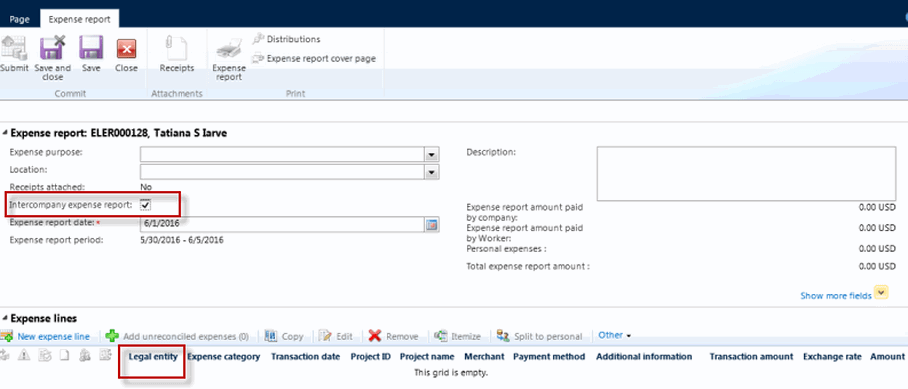Uncheck the Intercompany expense report checkbox
908x389 pixels.
[146, 205]
